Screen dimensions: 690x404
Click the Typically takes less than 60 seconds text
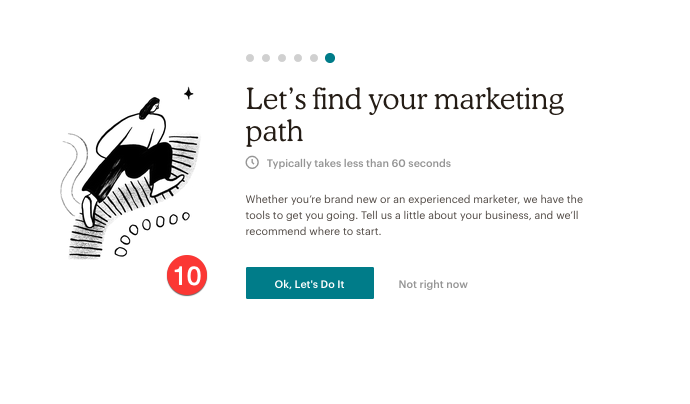coord(358,163)
